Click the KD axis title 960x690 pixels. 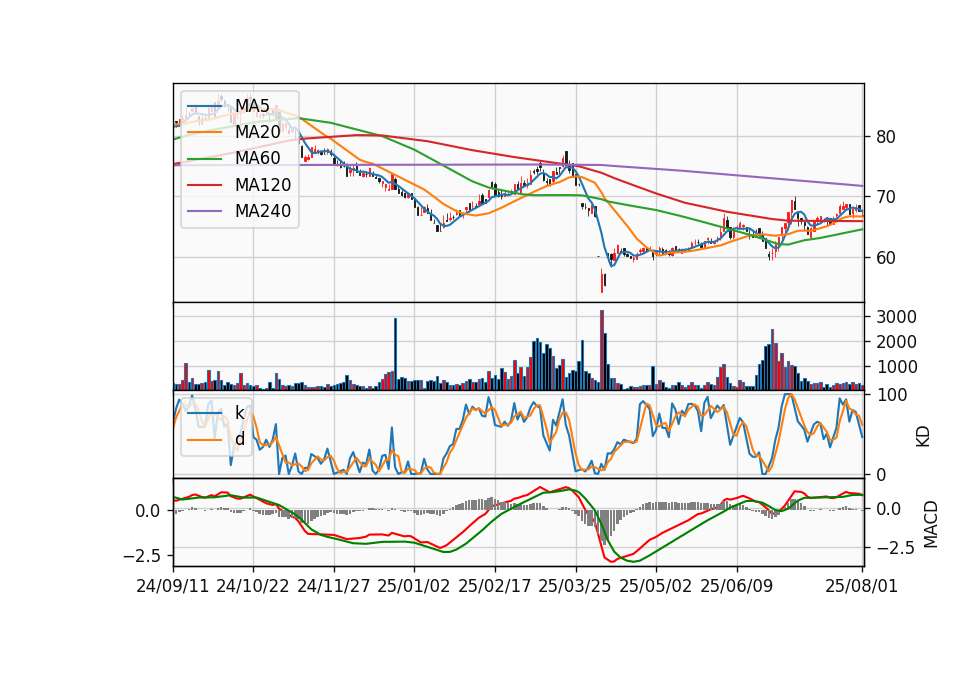923,437
